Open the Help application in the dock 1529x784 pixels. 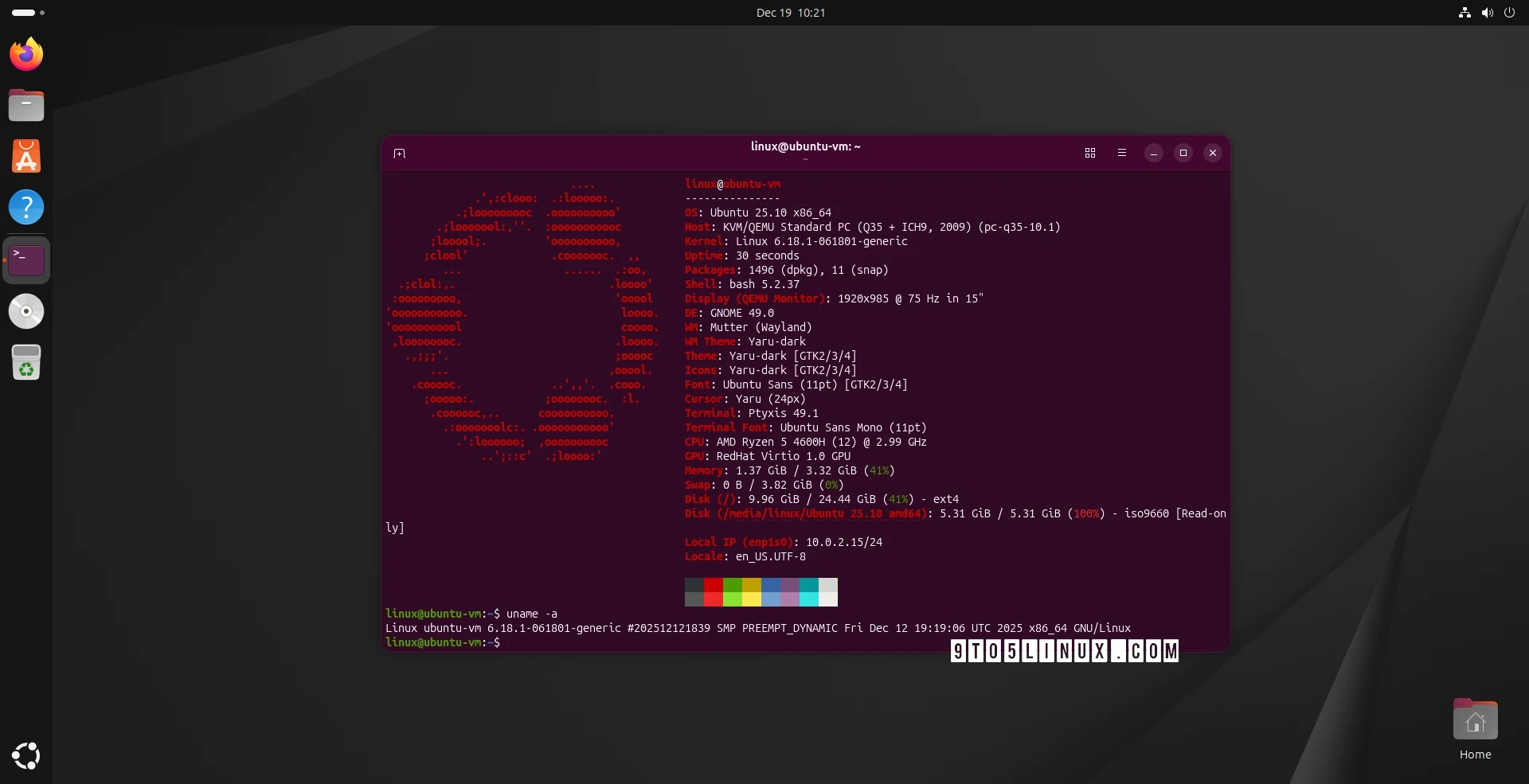26,206
